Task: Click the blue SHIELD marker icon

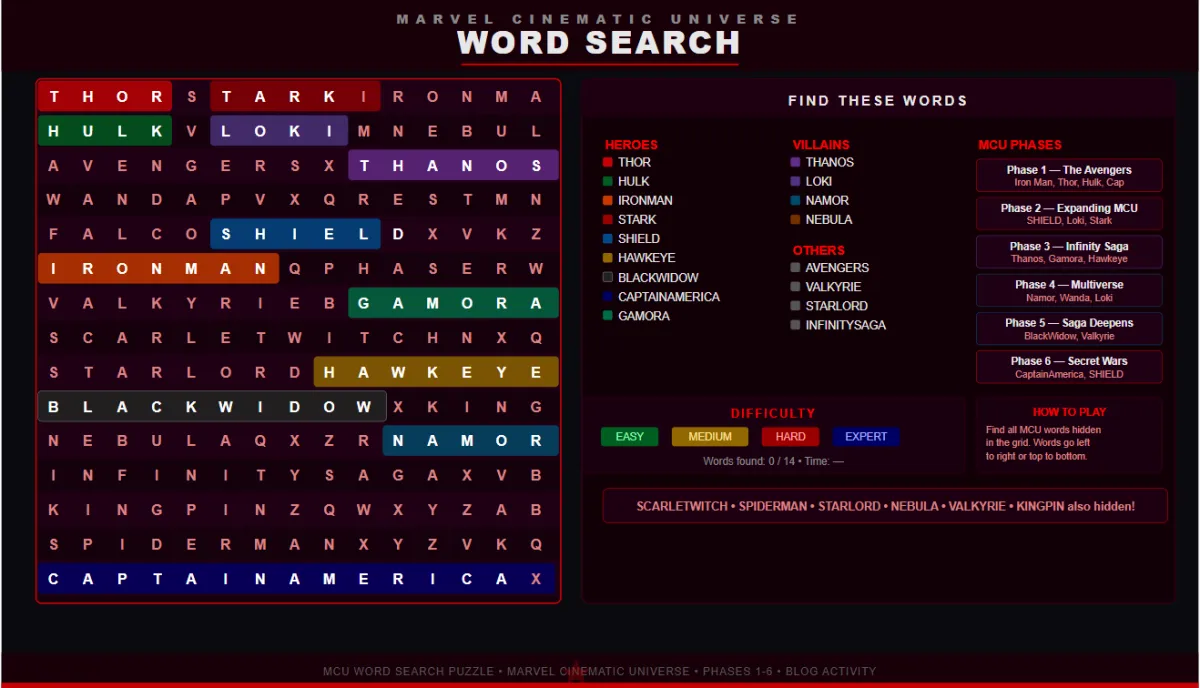Action: tap(608, 238)
